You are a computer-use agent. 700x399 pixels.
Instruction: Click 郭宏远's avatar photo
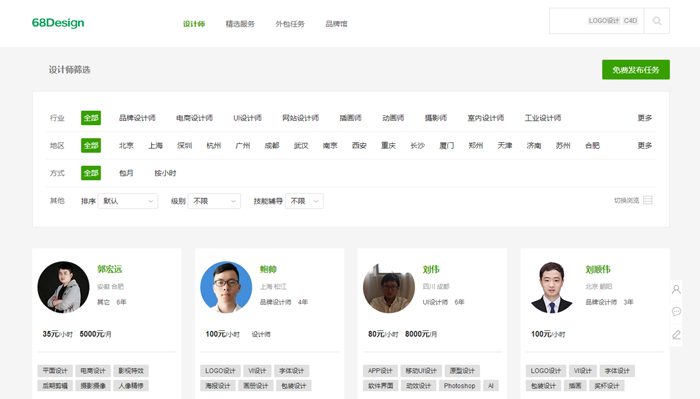[x=63, y=287]
